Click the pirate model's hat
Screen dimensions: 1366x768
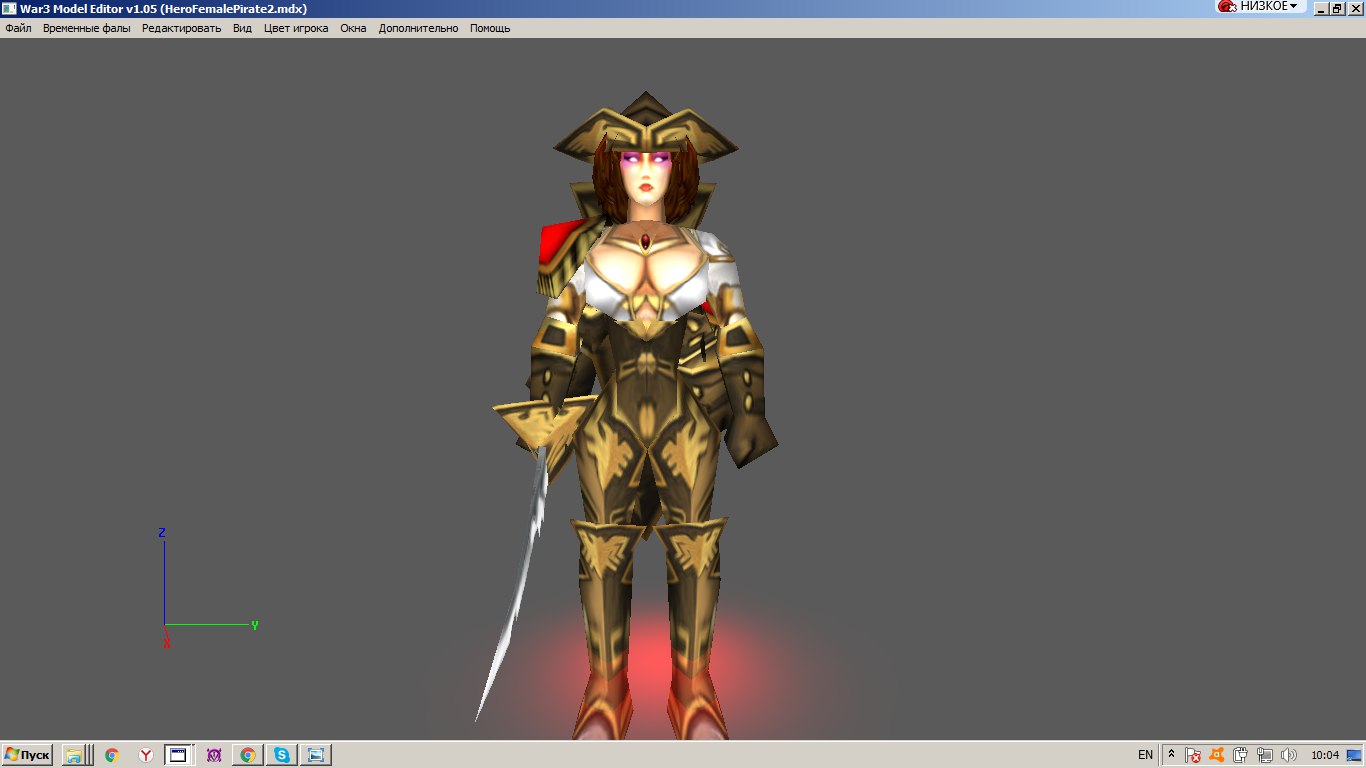[646, 125]
